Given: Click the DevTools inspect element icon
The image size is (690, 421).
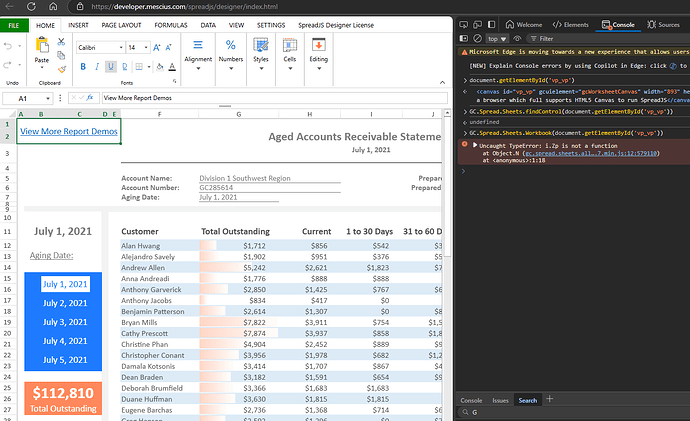Looking at the screenshot, I should [463, 25].
